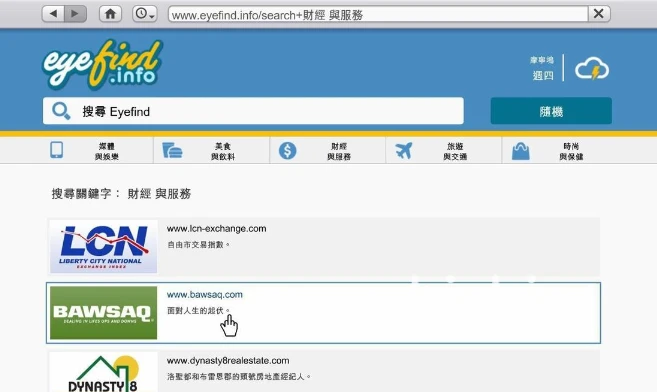The image size is (657, 392).
Task: Focus the 搜尋 Eyefind search field
Action: [253, 111]
